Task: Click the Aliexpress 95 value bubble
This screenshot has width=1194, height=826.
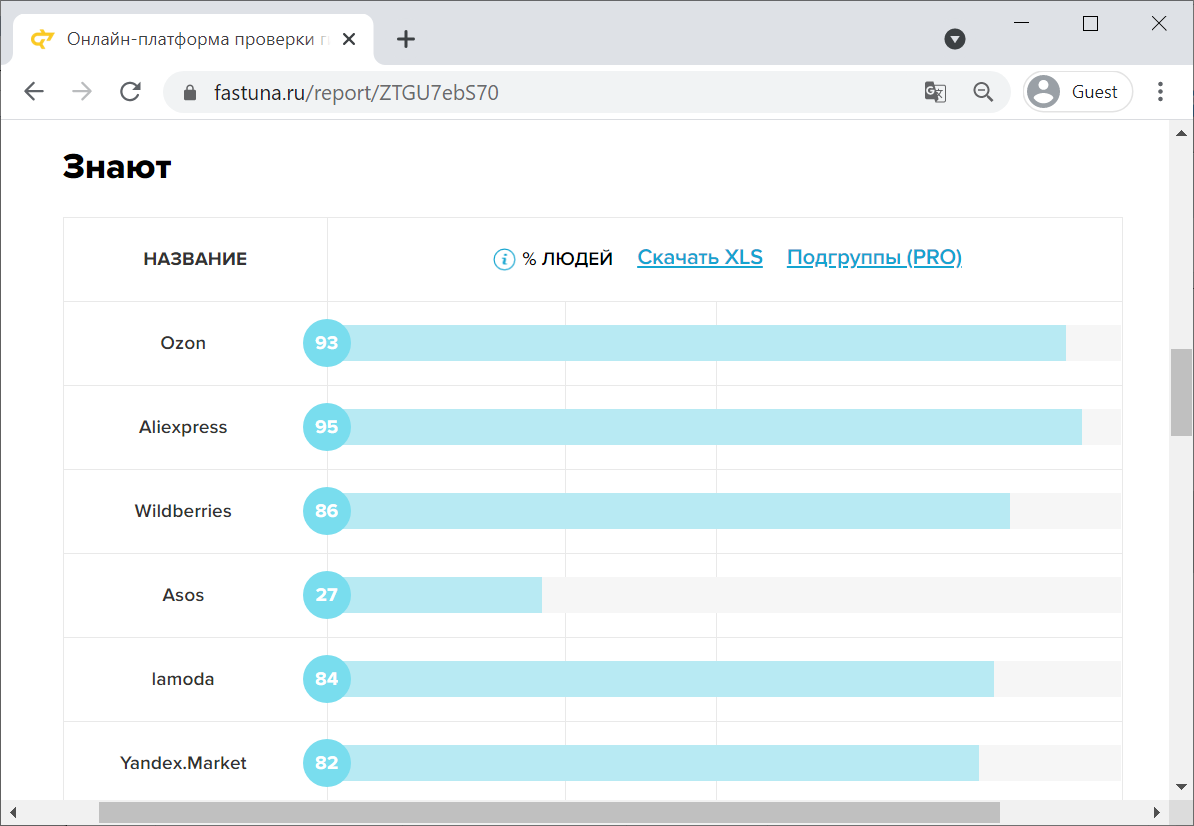Action: pyautogui.click(x=327, y=427)
